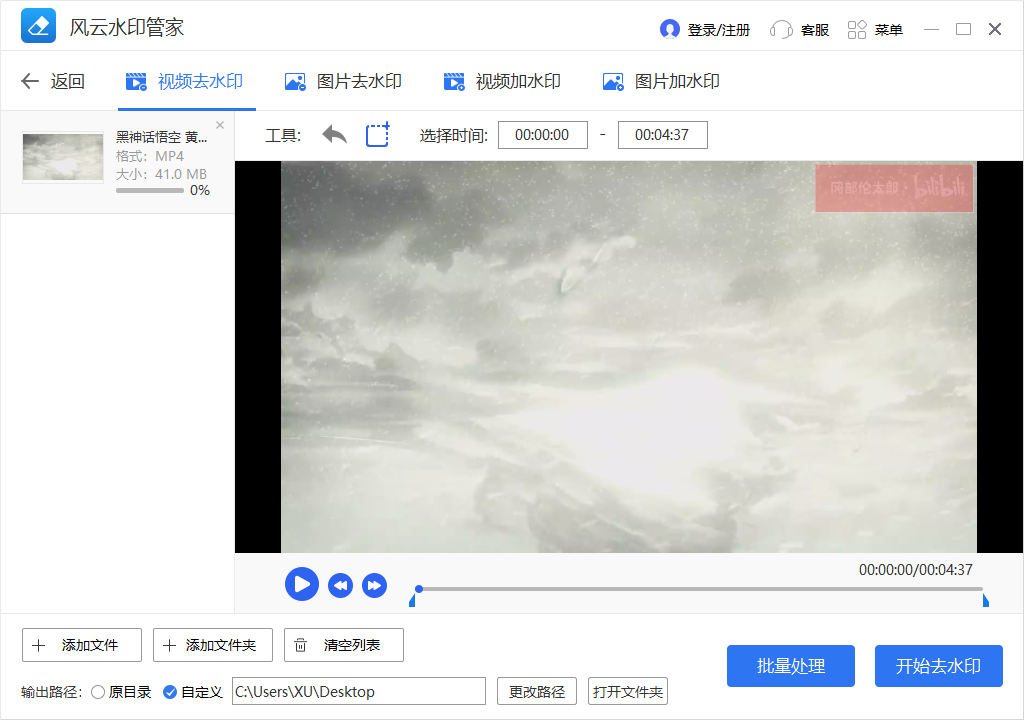This screenshot has height=720, width=1024.
Task: Remove the 黑神话悟空 video from list
Action: [x=219, y=124]
